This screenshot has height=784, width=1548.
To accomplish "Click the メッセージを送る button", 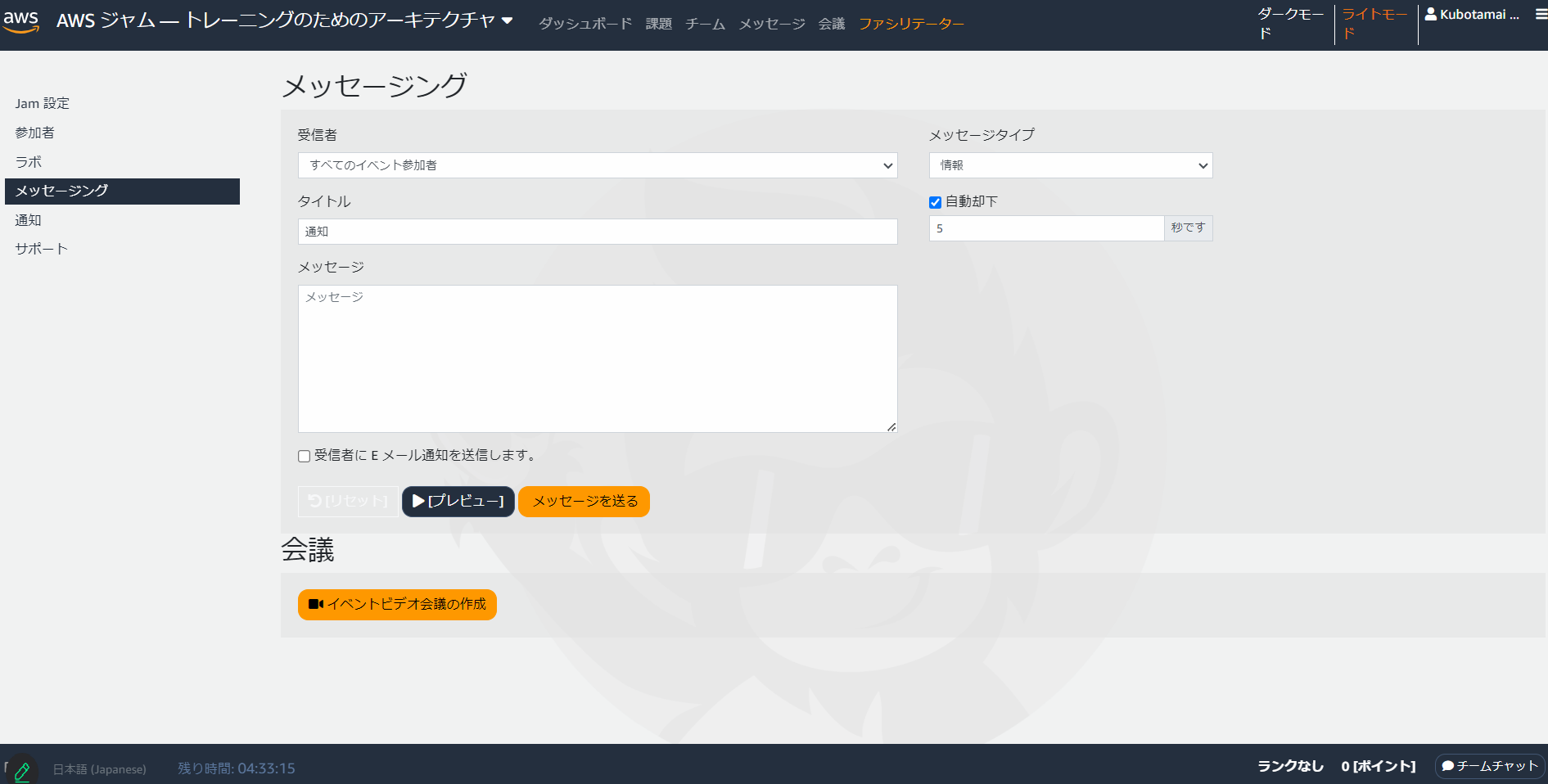I will click(x=584, y=501).
